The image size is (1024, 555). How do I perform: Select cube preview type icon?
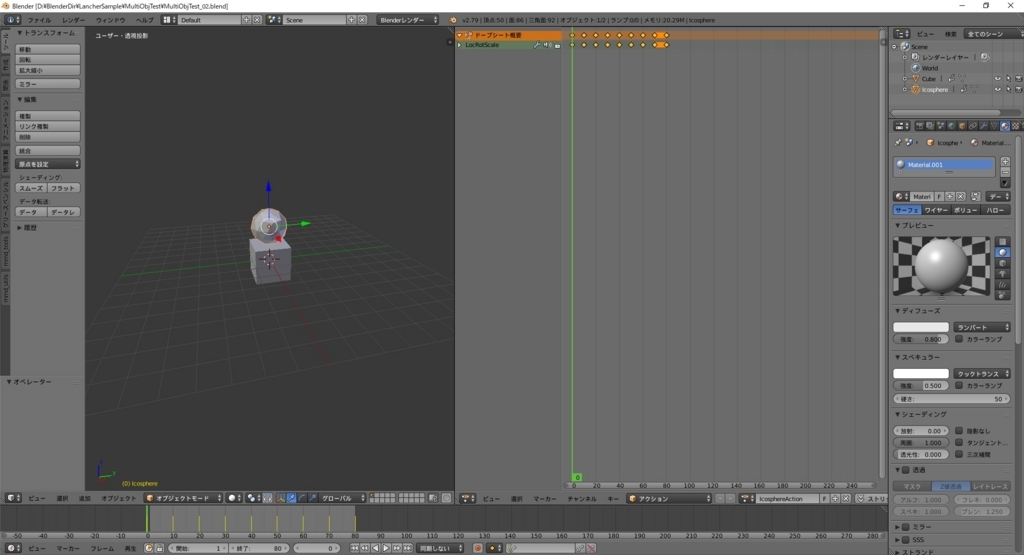pos(1002,263)
